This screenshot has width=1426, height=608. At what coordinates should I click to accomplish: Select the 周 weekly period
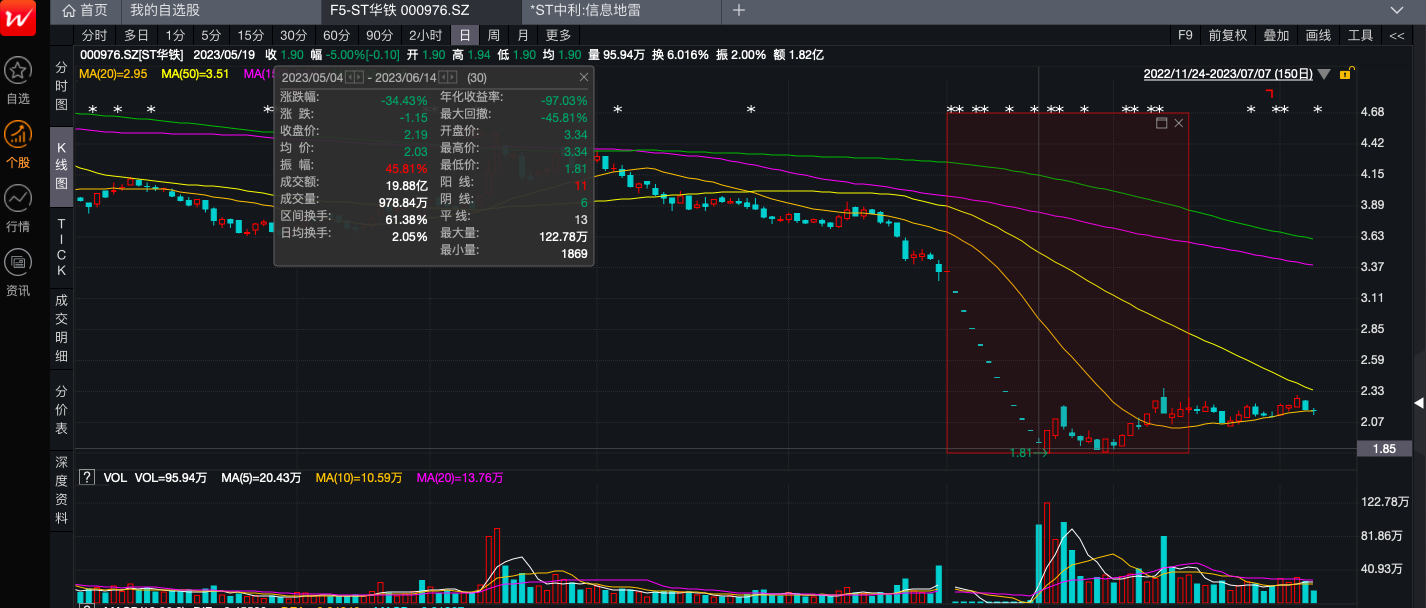494,35
